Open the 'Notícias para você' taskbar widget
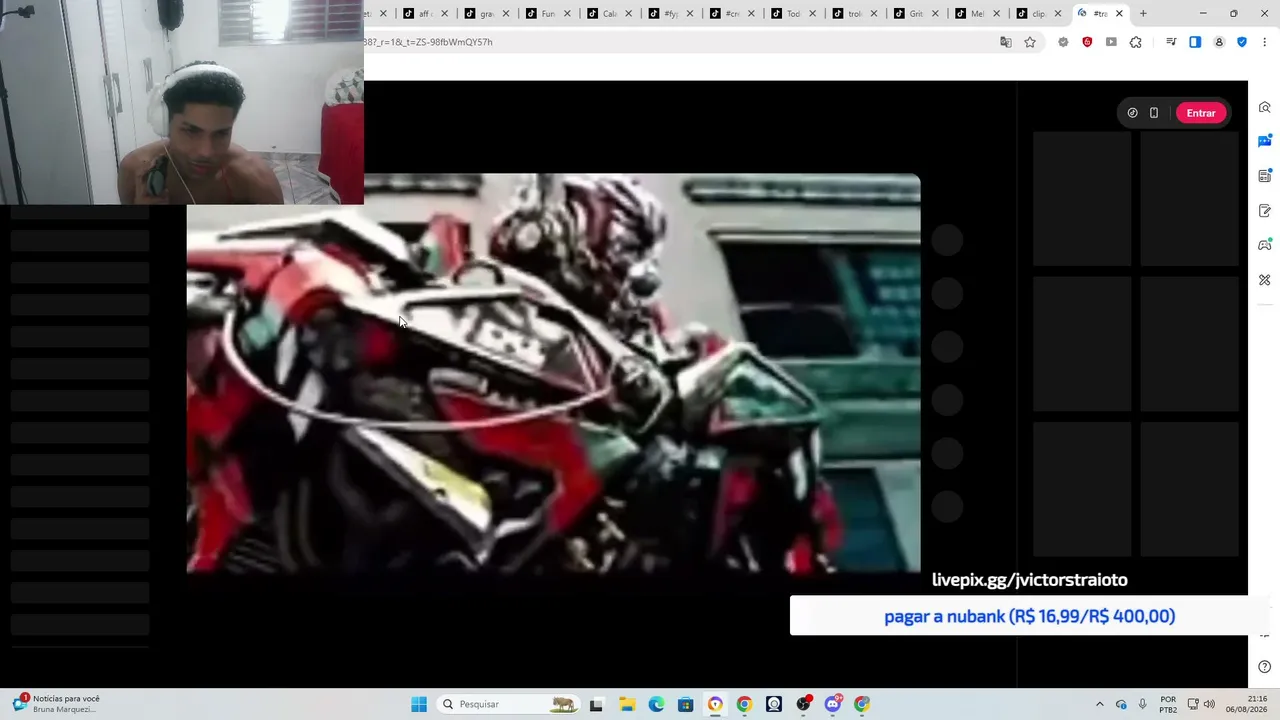Image resolution: width=1280 pixels, height=720 pixels. coord(57,704)
